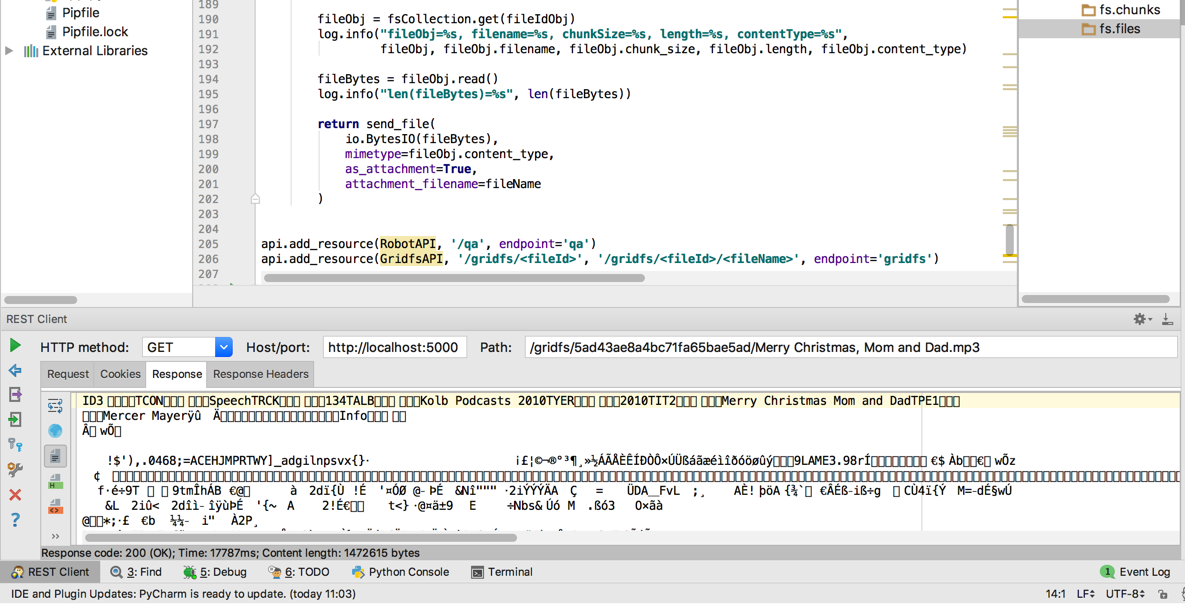This screenshot has height=604, width=1185.
Task: Select the Response tab
Action: click(177, 374)
